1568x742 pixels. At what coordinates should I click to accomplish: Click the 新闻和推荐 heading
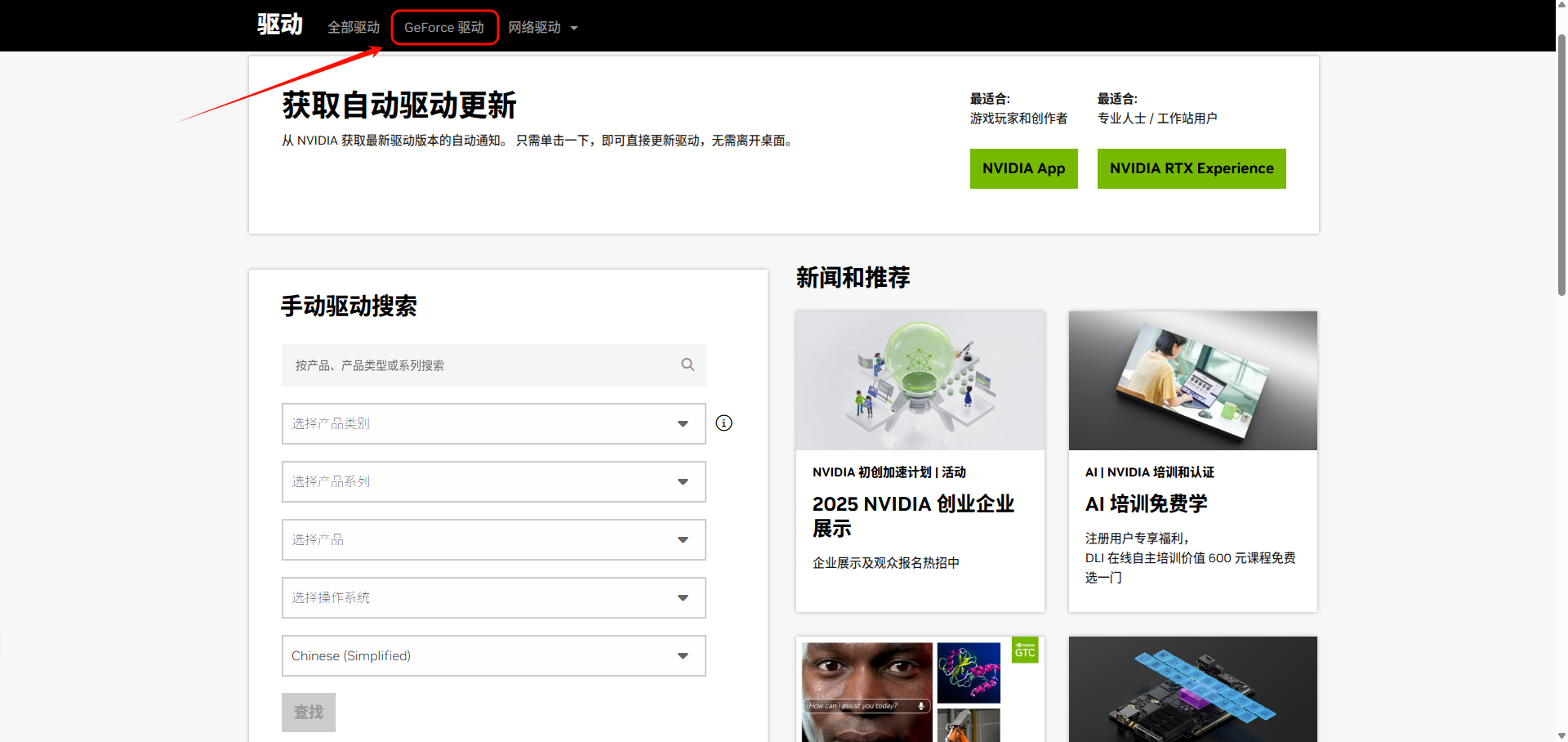coord(853,278)
